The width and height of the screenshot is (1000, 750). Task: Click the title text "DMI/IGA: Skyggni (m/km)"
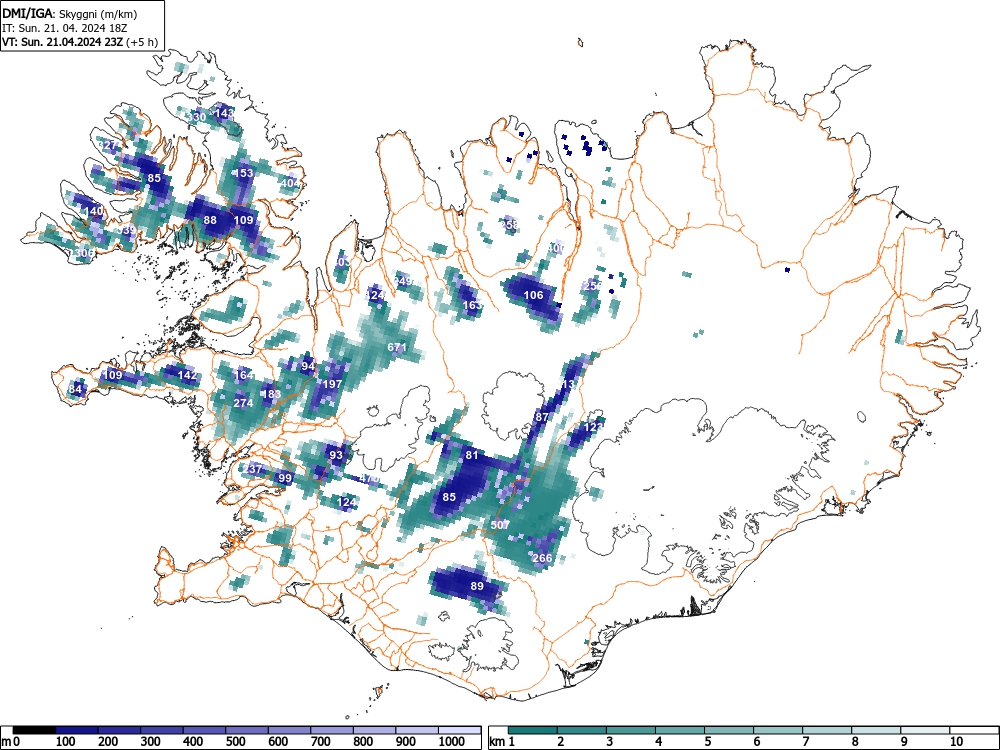pyautogui.click(x=70, y=13)
